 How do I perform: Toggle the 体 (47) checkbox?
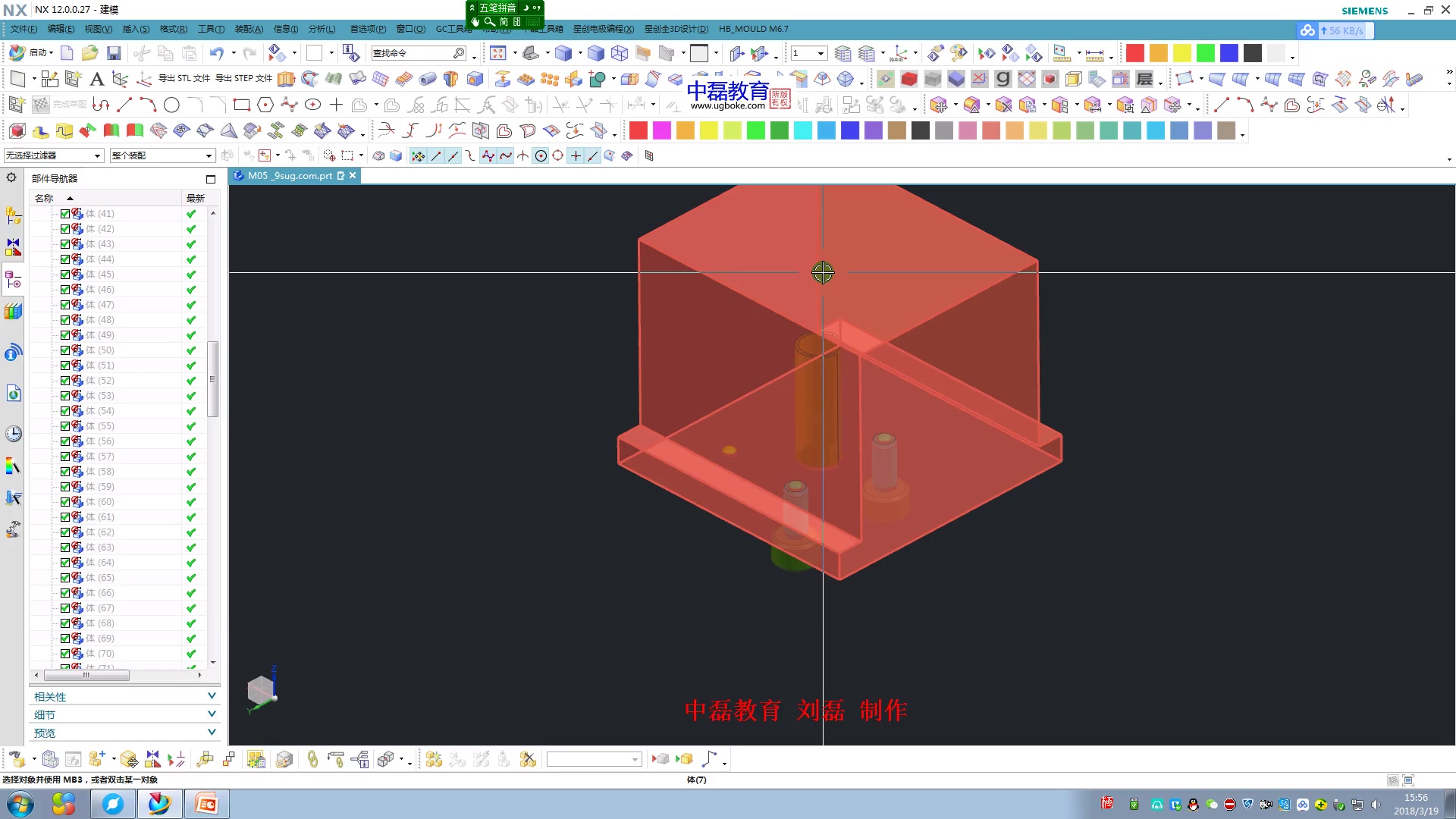(65, 305)
